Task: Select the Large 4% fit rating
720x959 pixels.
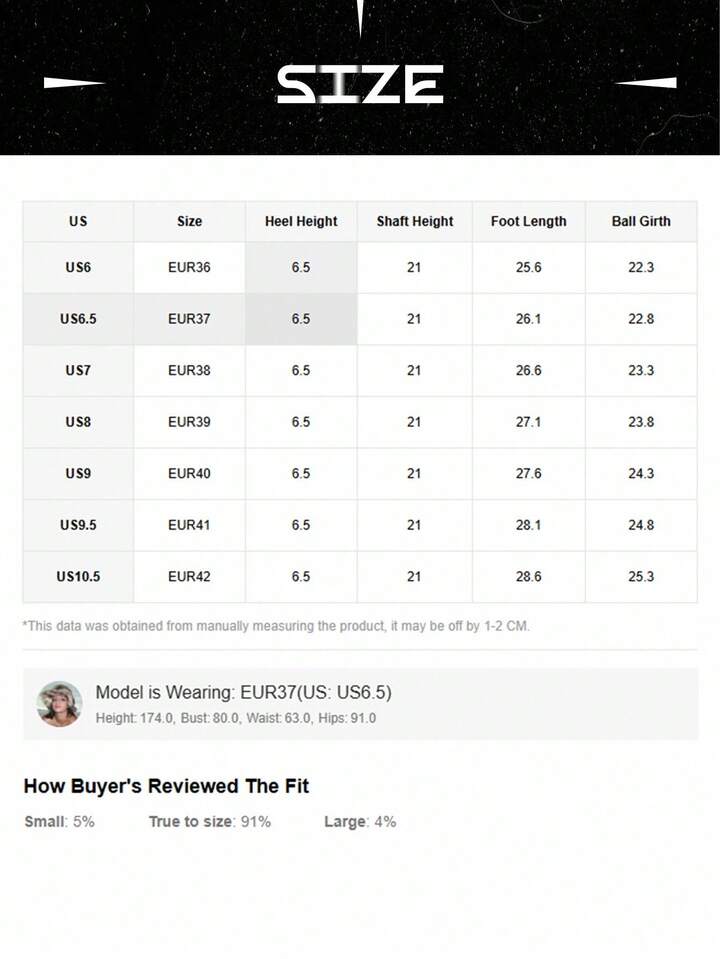Action: pos(360,822)
